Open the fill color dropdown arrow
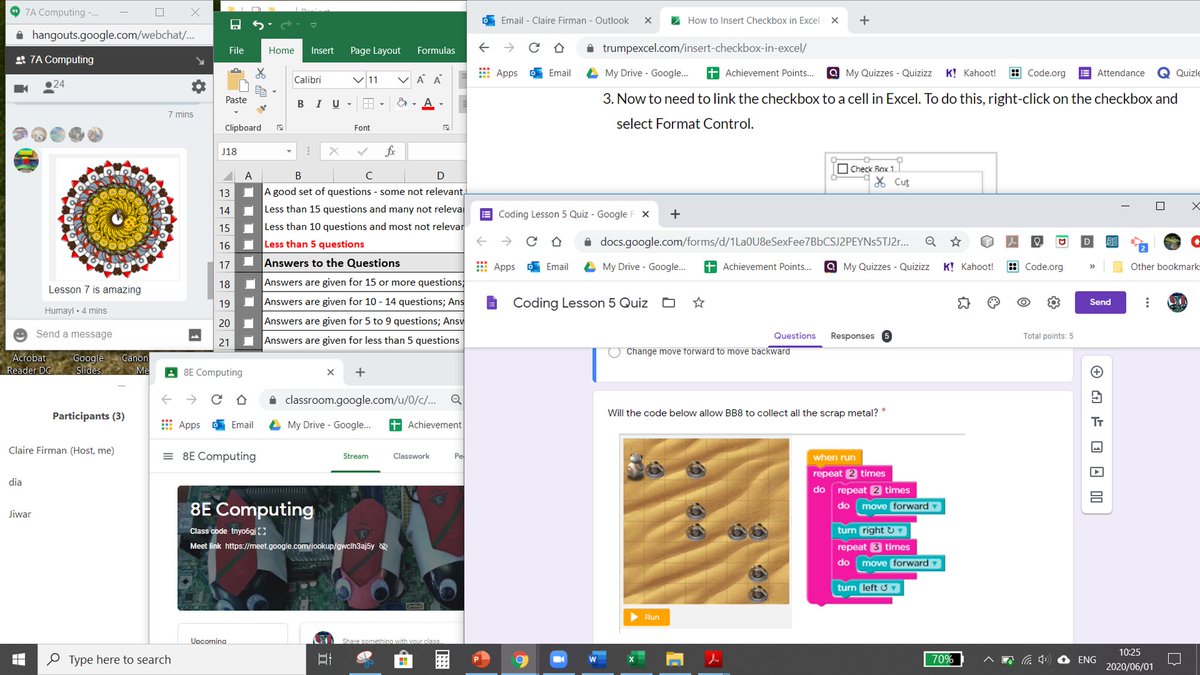Screen dimensions: 1200x675 click(x=412, y=104)
